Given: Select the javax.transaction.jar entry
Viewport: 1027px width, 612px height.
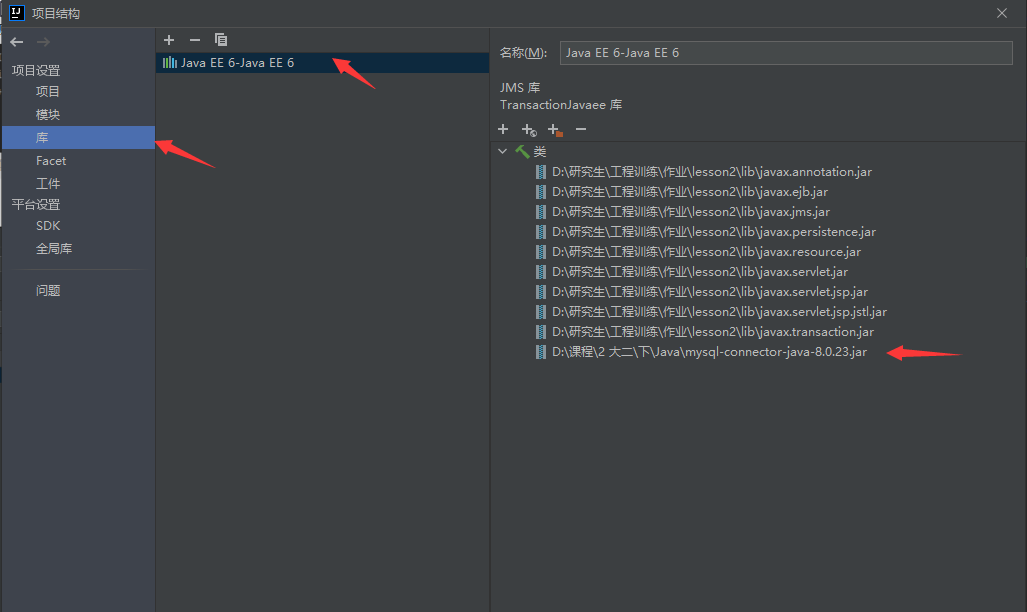Looking at the screenshot, I should point(713,332).
